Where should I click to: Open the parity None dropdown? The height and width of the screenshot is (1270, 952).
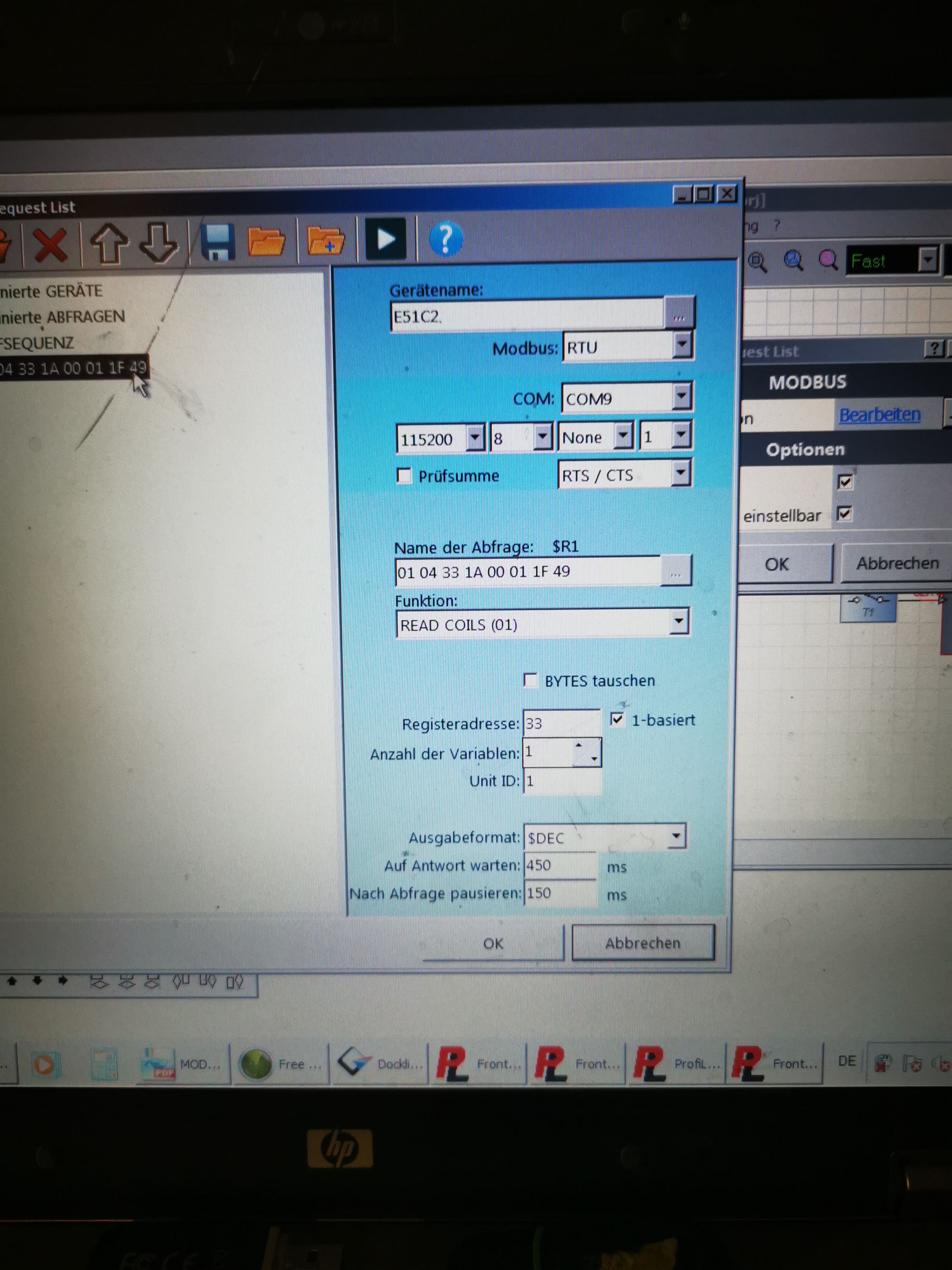pyautogui.click(x=623, y=436)
